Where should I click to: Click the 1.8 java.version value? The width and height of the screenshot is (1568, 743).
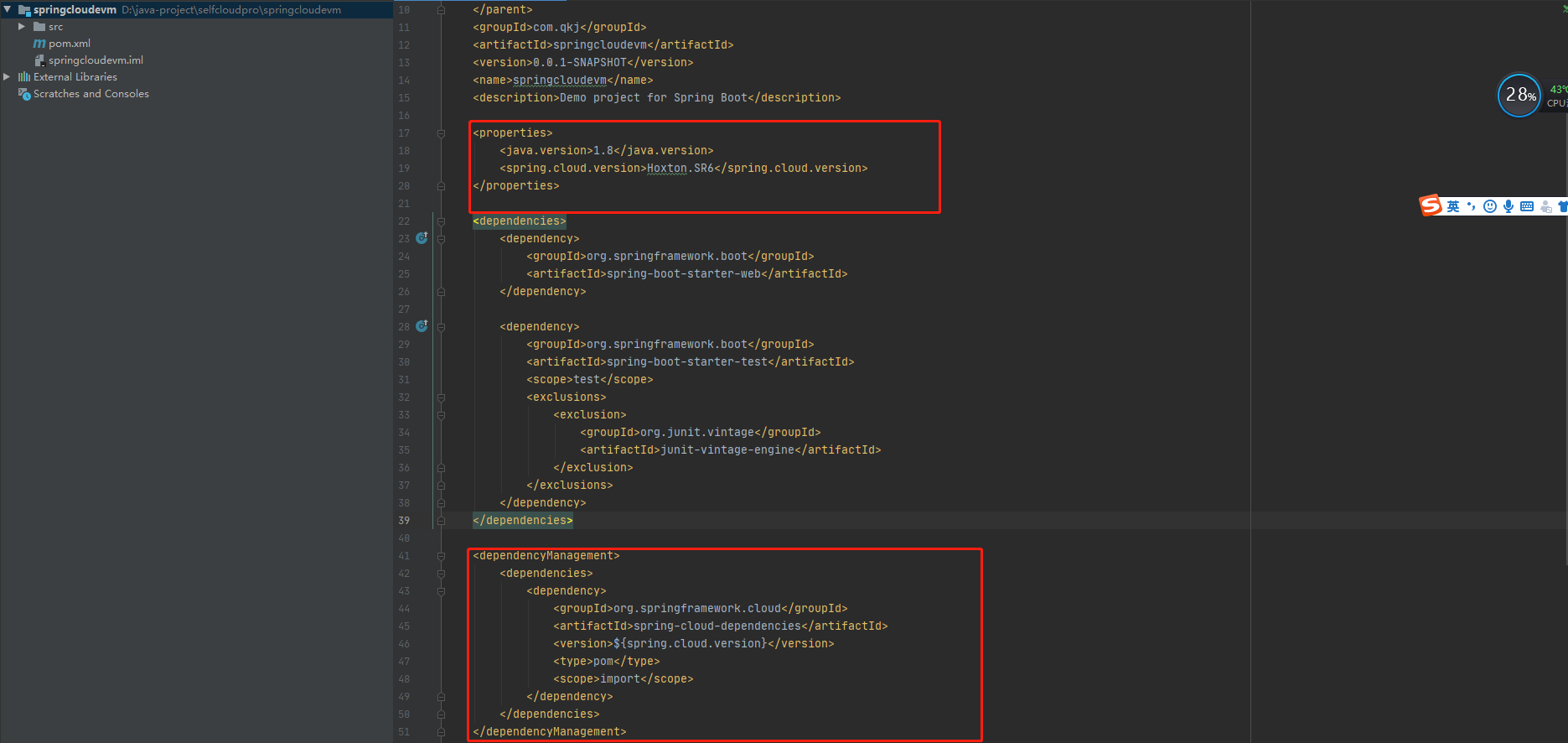[603, 151]
